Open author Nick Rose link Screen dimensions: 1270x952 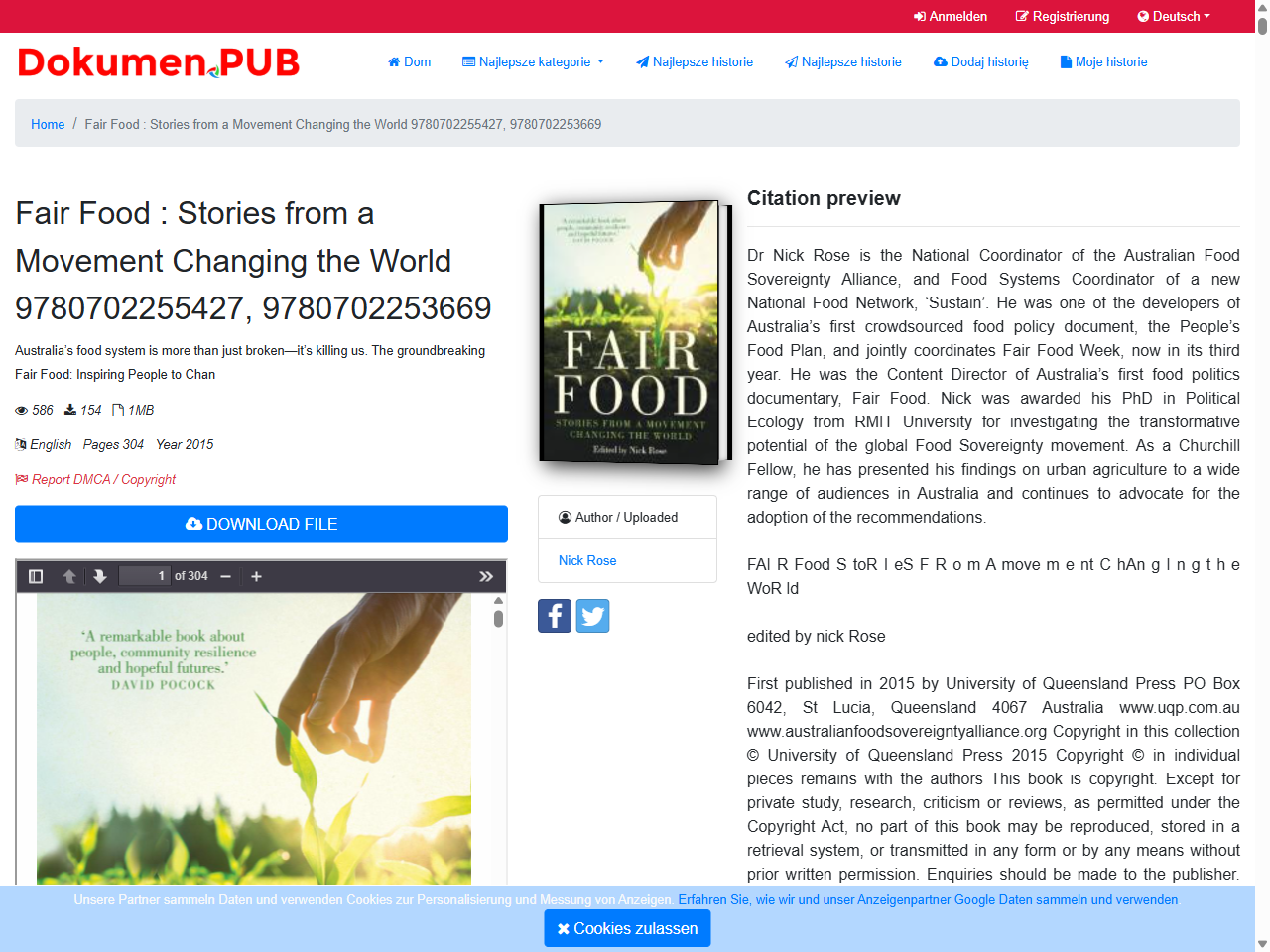pyautogui.click(x=587, y=560)
